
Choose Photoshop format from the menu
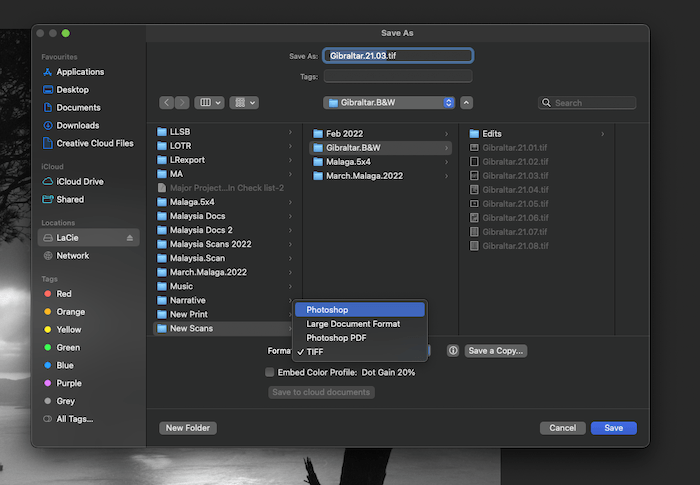coord(360,309)
